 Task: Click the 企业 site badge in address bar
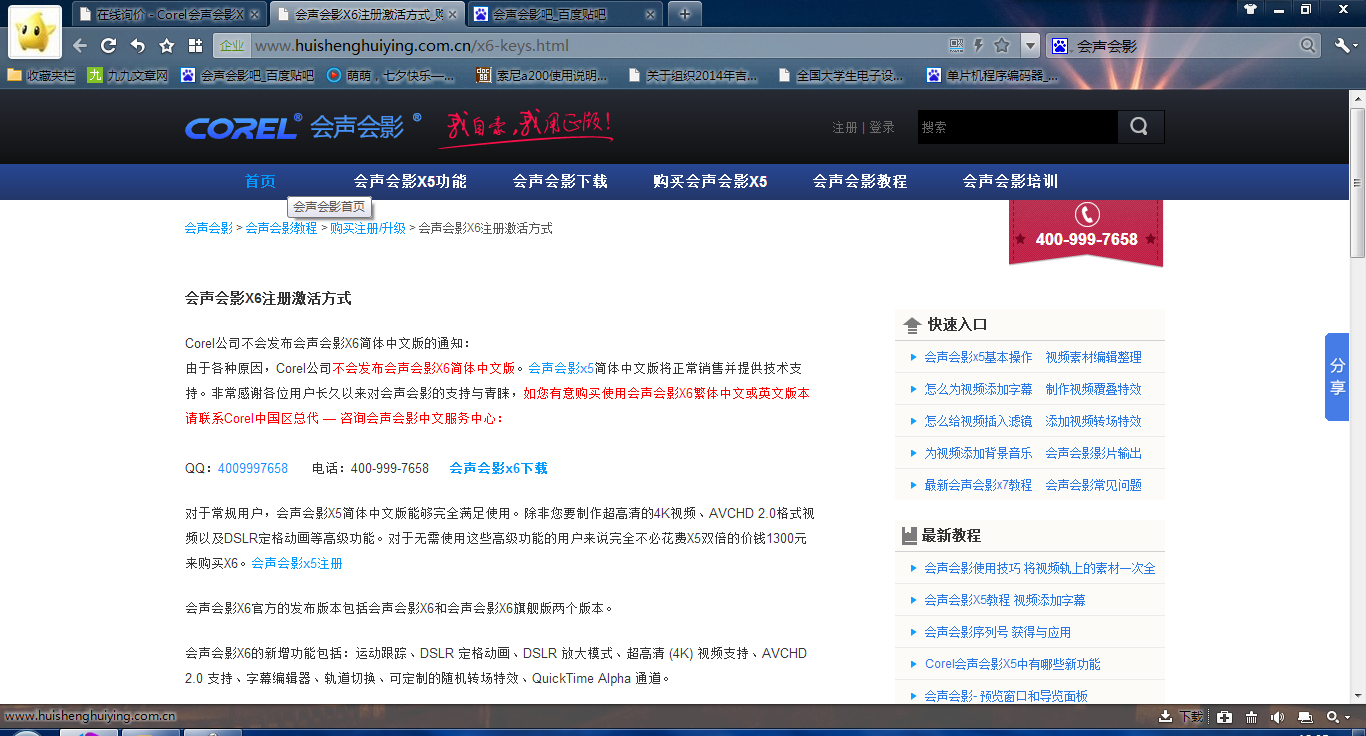tap(231, 46)
